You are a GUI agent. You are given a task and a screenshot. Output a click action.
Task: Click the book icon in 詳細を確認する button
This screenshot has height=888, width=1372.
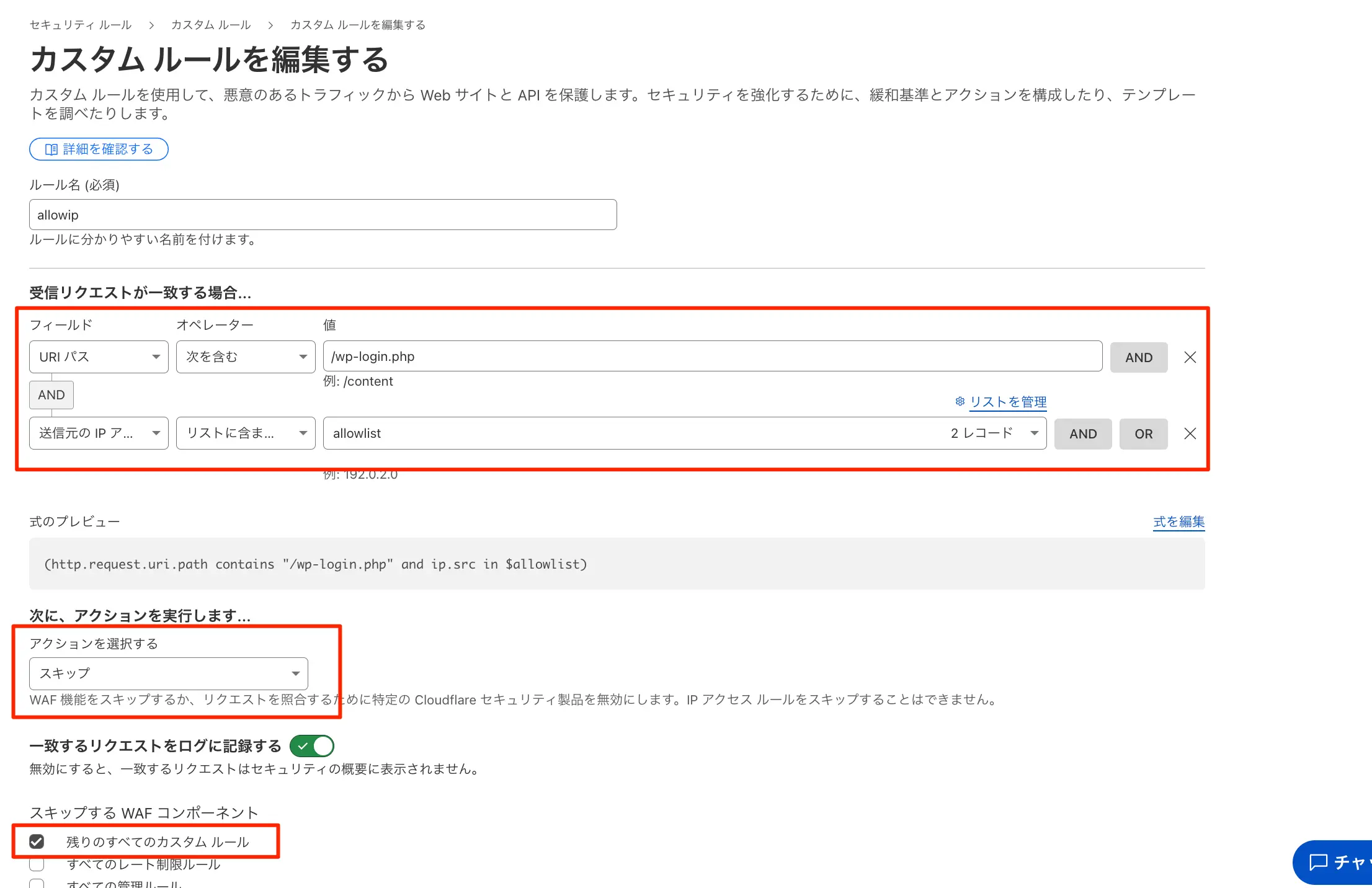[x=51, y=149]
